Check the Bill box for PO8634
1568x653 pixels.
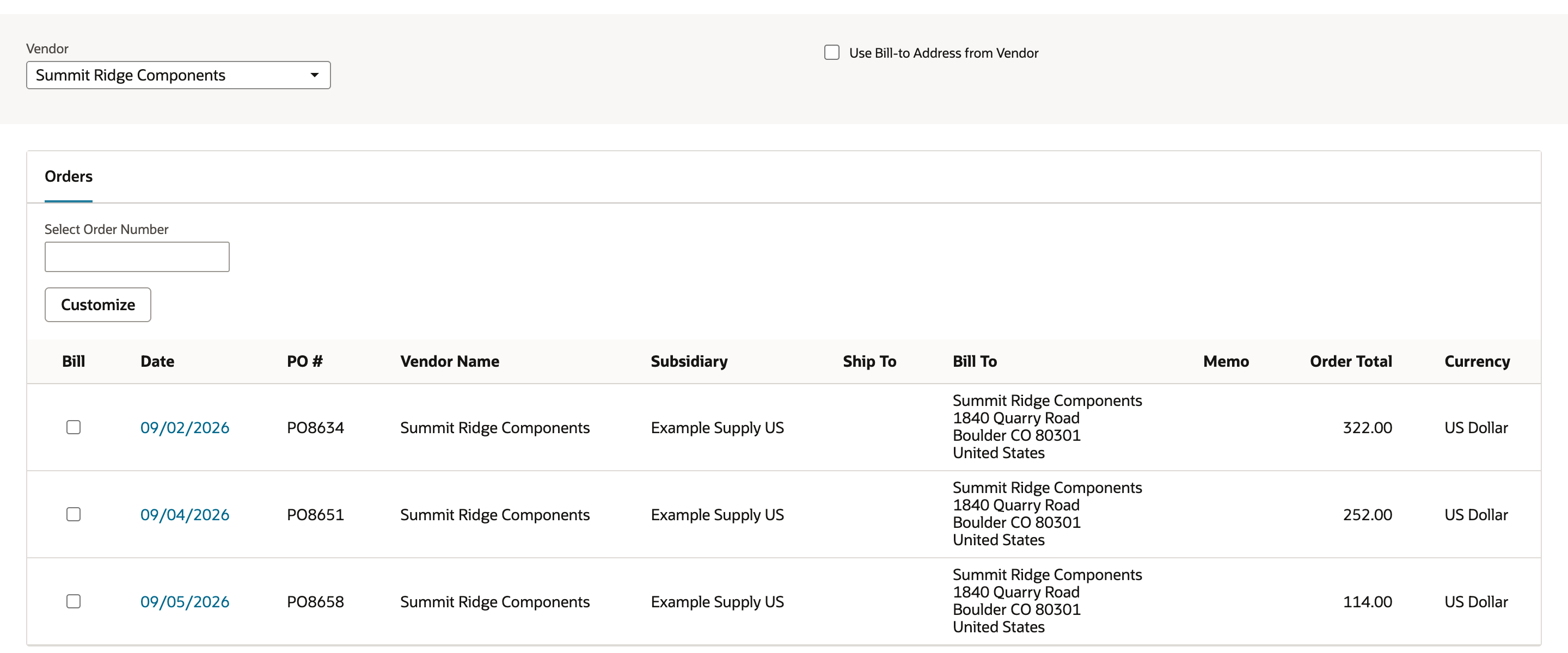click(73, 427)
